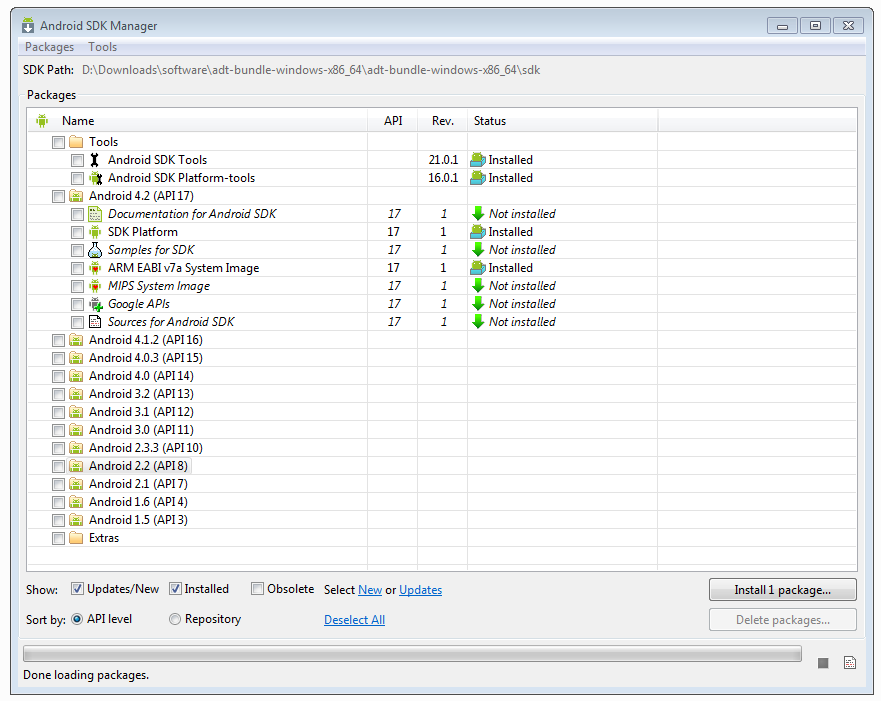Viewport: 881px width, 701px height.
Task: Check the Sources for Android SDK checkbox
Action: click(78, 322)
